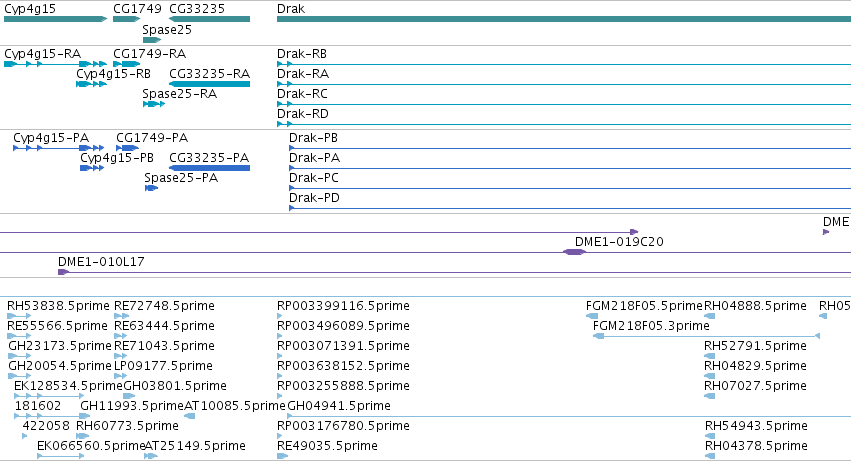Click protein CG1749-PA
This screenshot has width=851, height=461.
152,138
